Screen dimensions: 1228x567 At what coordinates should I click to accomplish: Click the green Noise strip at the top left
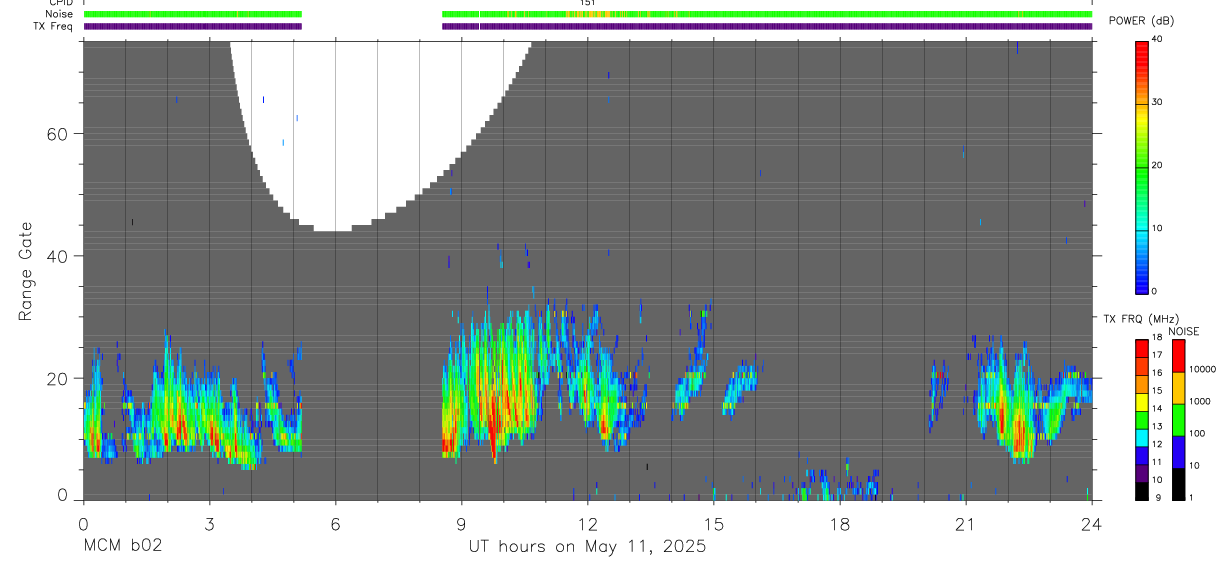pyautogui.click(x=193, y=14)
